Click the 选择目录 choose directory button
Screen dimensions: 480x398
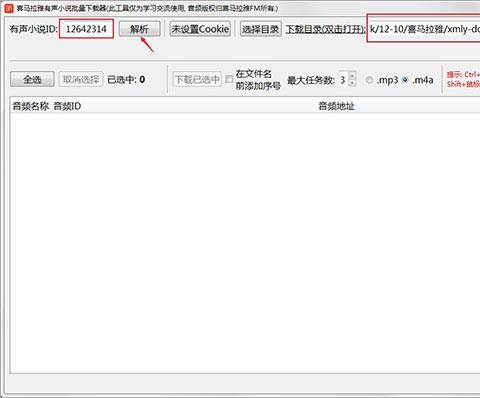261,29
